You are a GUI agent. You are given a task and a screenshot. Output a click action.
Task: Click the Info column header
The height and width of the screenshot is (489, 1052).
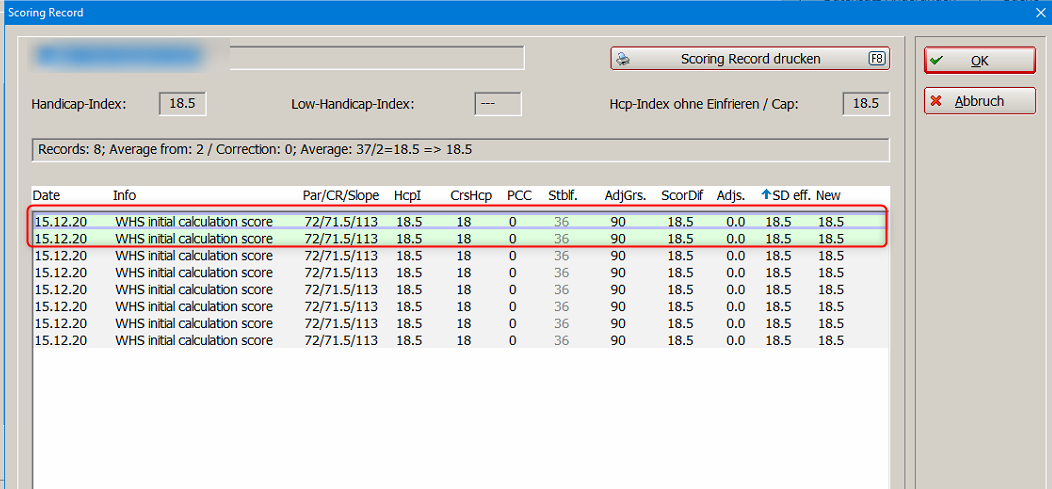tap(125, 196)
